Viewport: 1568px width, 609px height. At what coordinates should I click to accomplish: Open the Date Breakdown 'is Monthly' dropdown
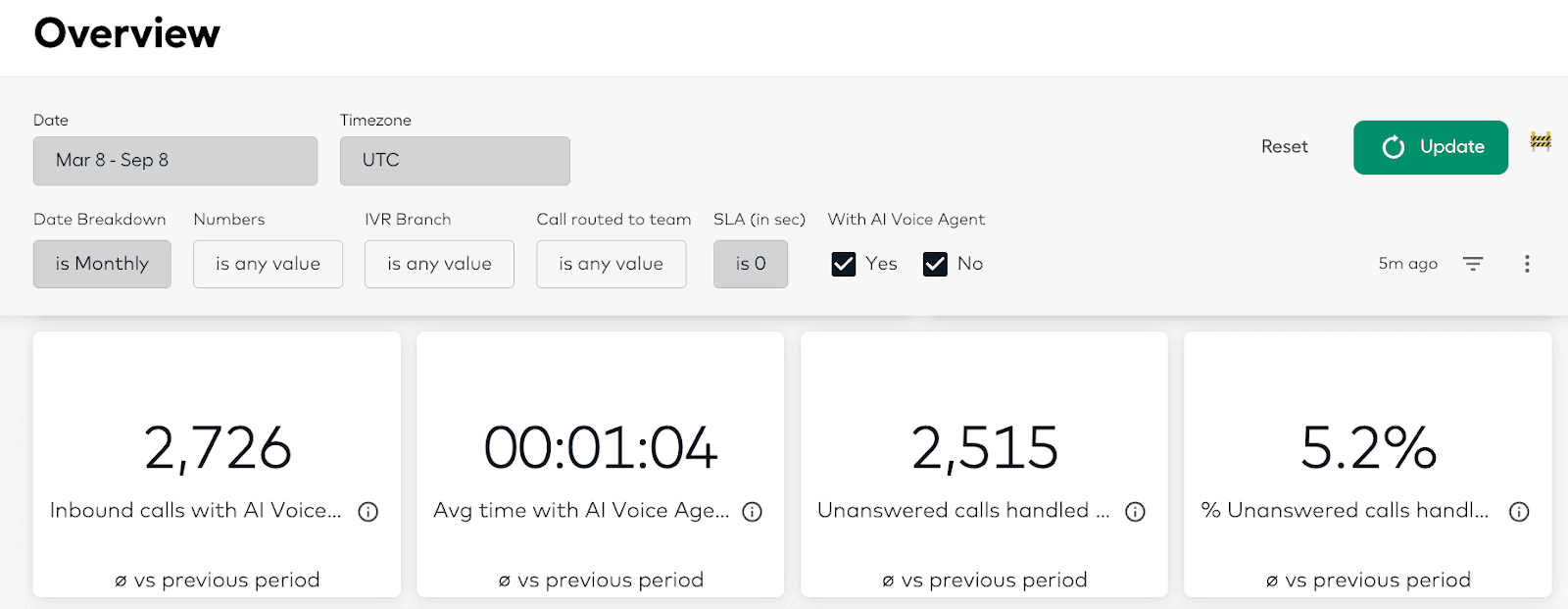pos(102,263)
